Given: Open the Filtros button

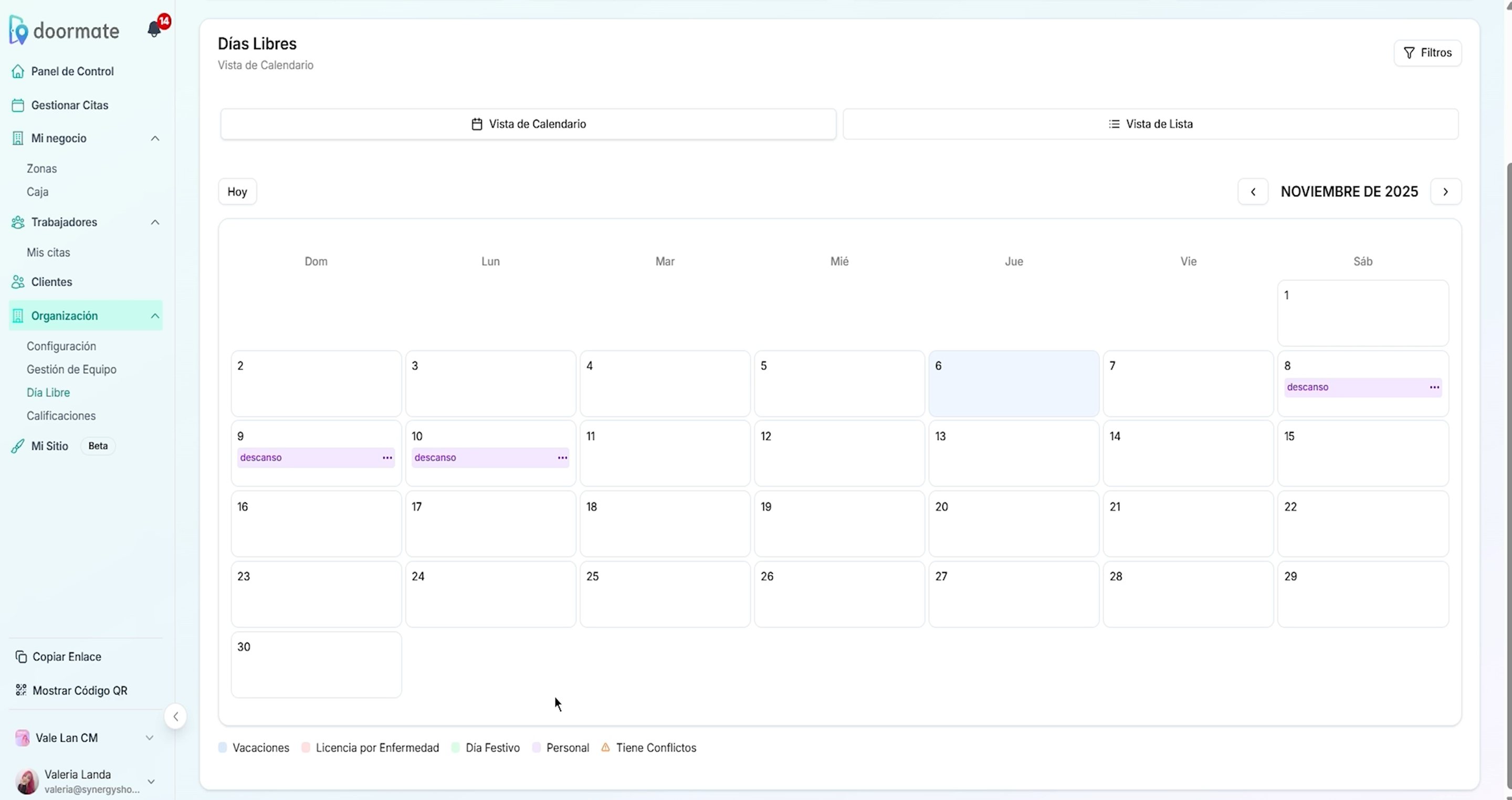Looking at the screenshot, I should (1427, 53).
